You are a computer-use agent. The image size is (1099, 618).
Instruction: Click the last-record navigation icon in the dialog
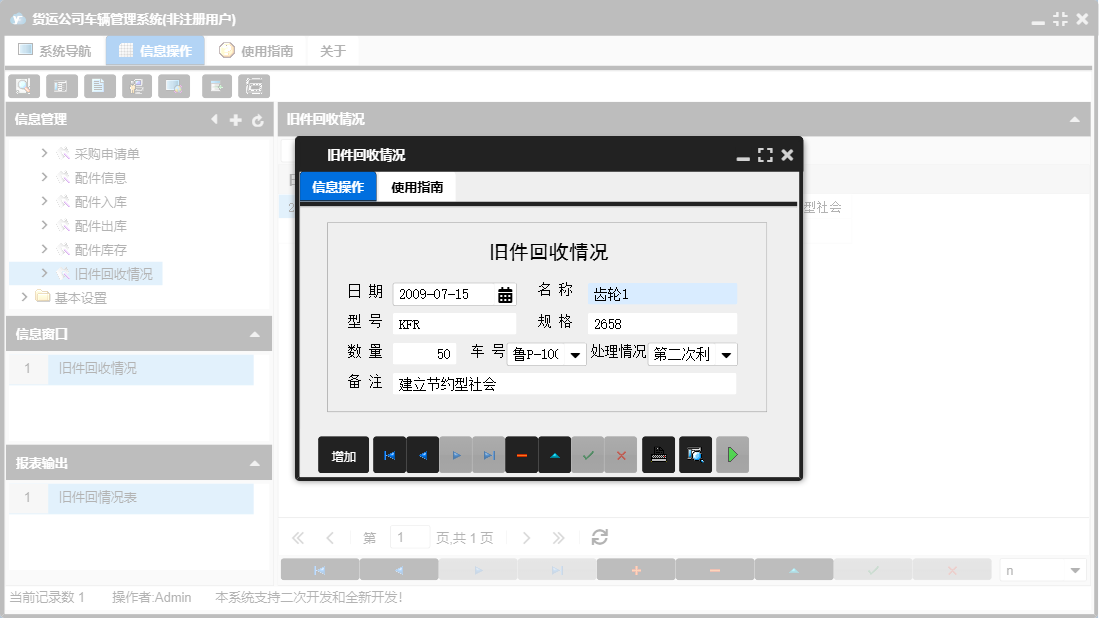pos(488,454)
